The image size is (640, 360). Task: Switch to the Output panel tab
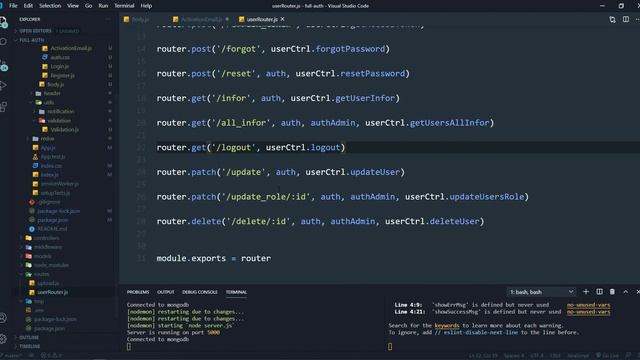click(166, 292)
